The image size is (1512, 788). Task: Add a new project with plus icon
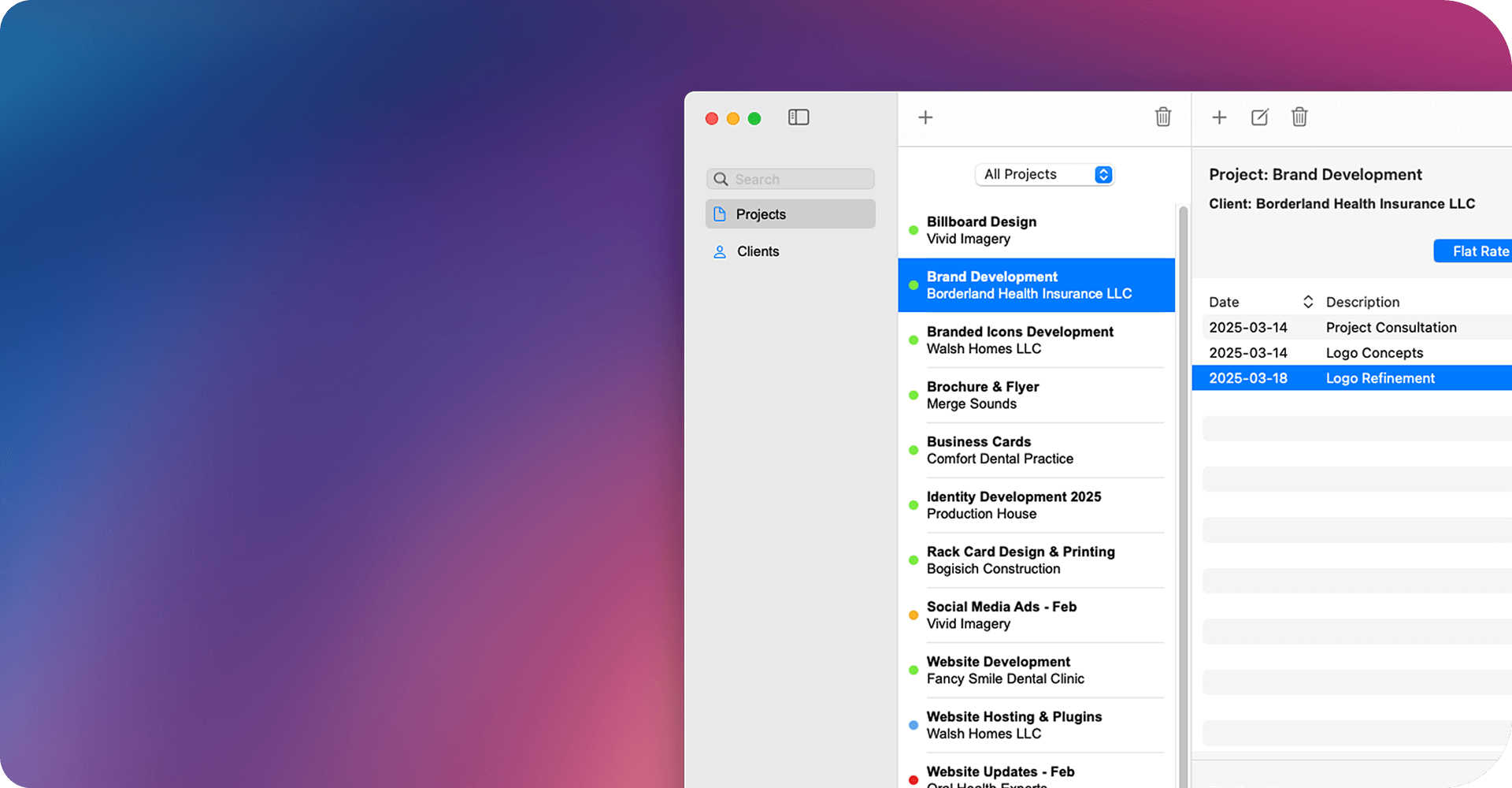925,117
